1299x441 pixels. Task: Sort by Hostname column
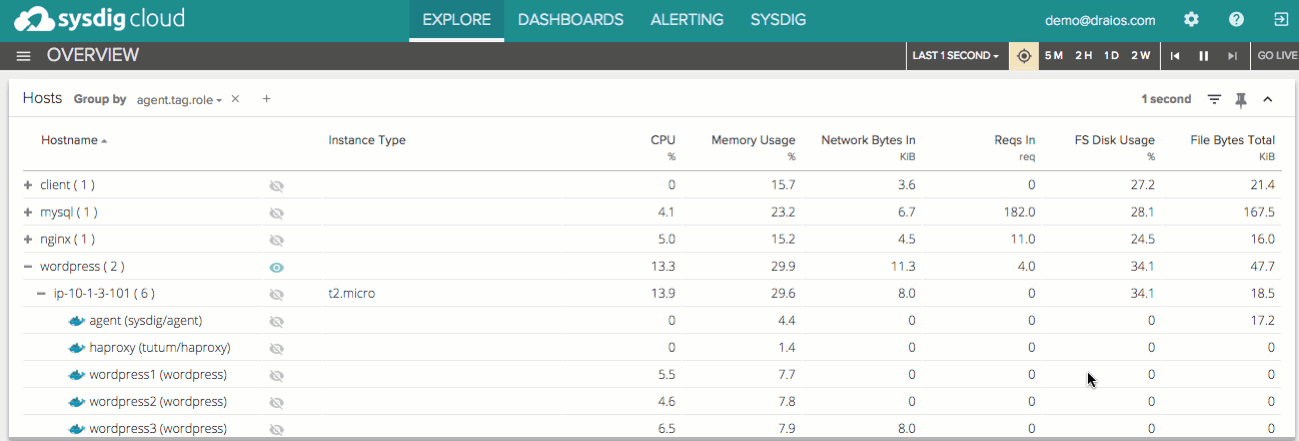click(73, 140)
